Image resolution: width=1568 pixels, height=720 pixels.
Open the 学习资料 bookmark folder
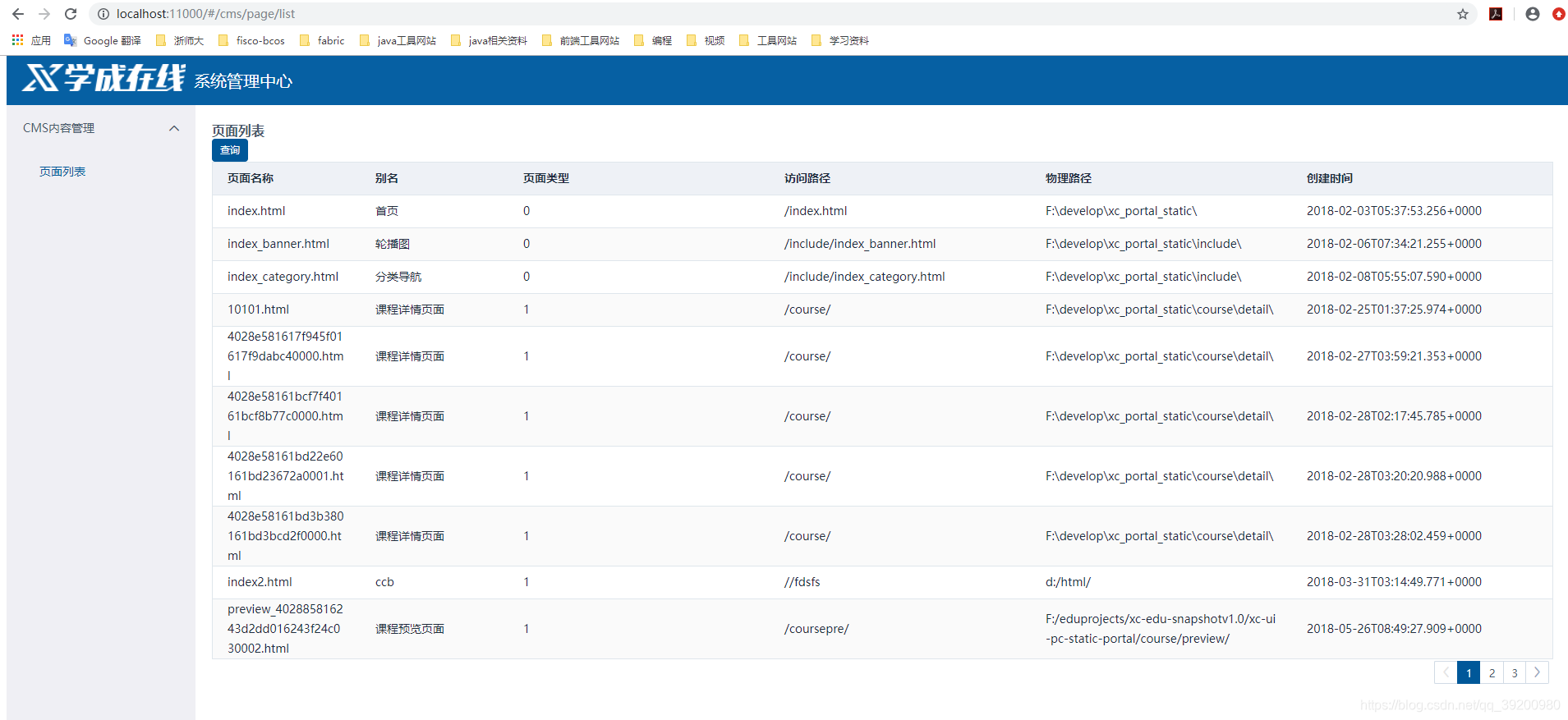pyautogui.click(x=840, y=40)
